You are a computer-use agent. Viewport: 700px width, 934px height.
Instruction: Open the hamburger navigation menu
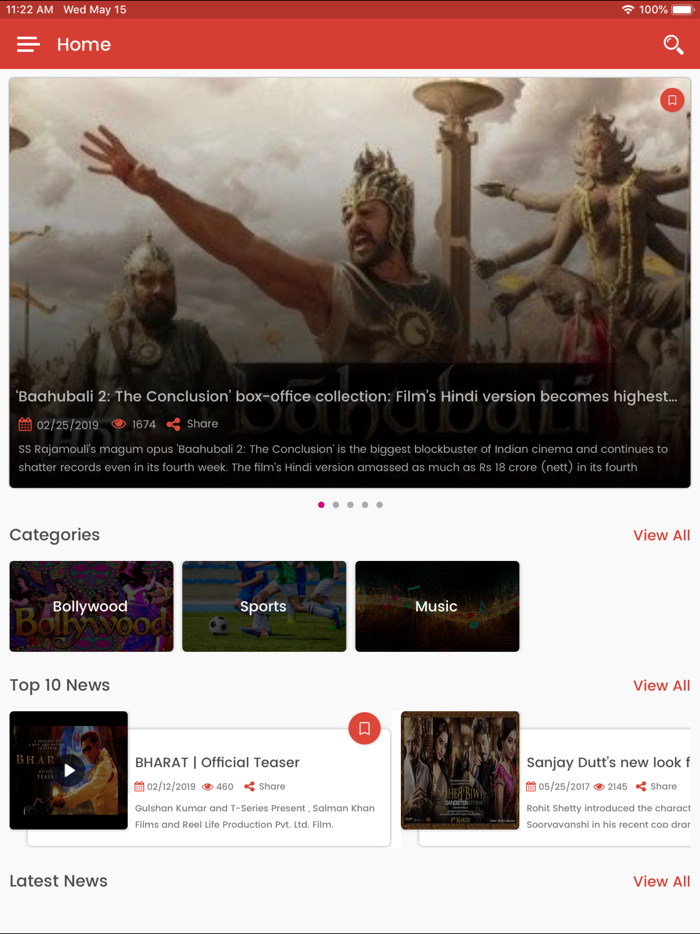28,44
